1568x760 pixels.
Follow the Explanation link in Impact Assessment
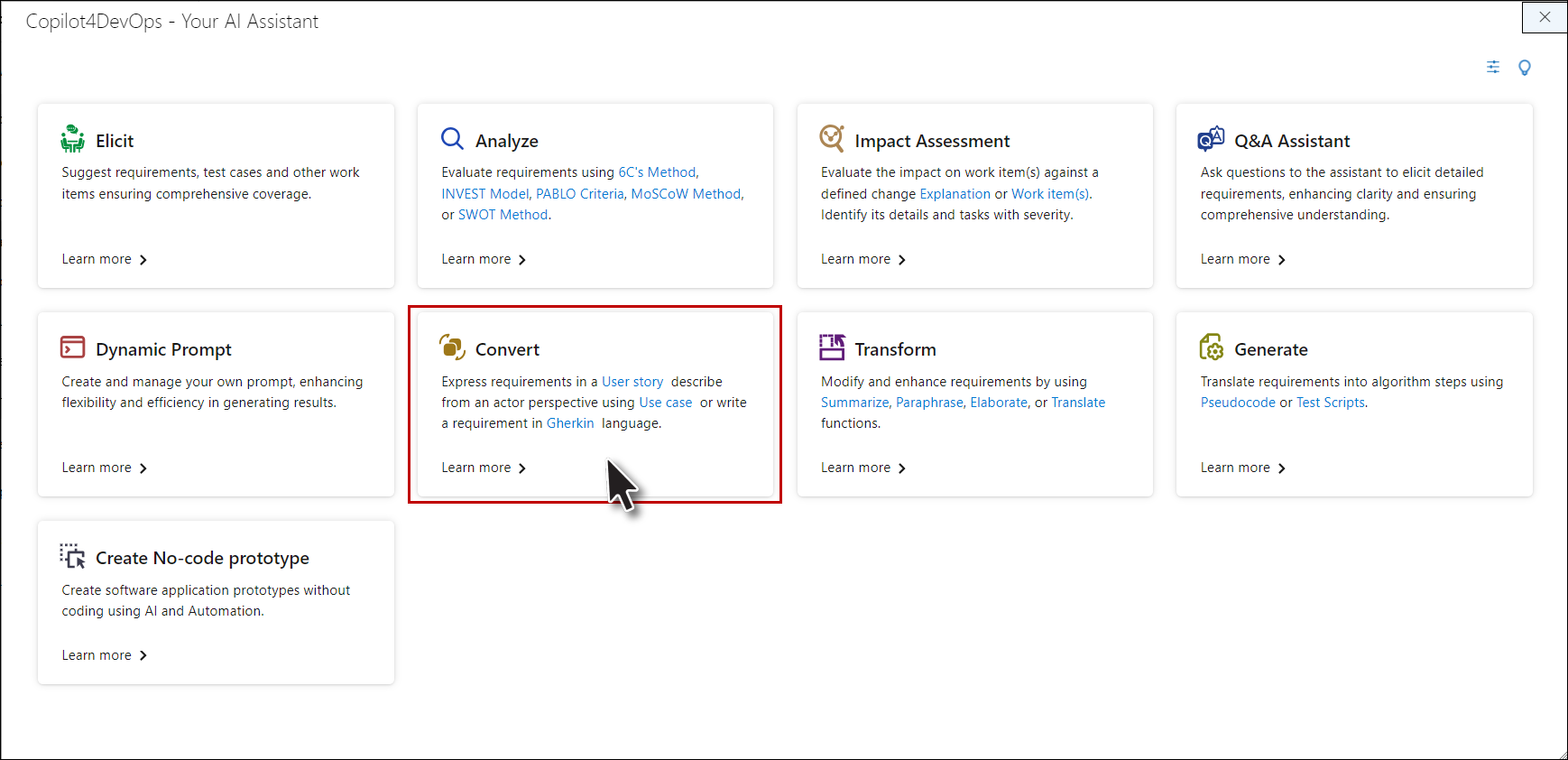pyautogui.click(x=955, y=194)
